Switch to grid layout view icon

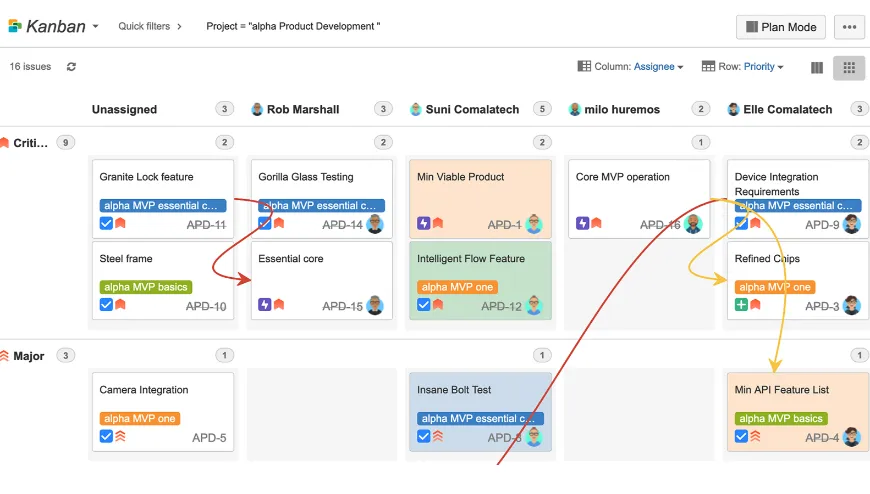click(848, 67)
